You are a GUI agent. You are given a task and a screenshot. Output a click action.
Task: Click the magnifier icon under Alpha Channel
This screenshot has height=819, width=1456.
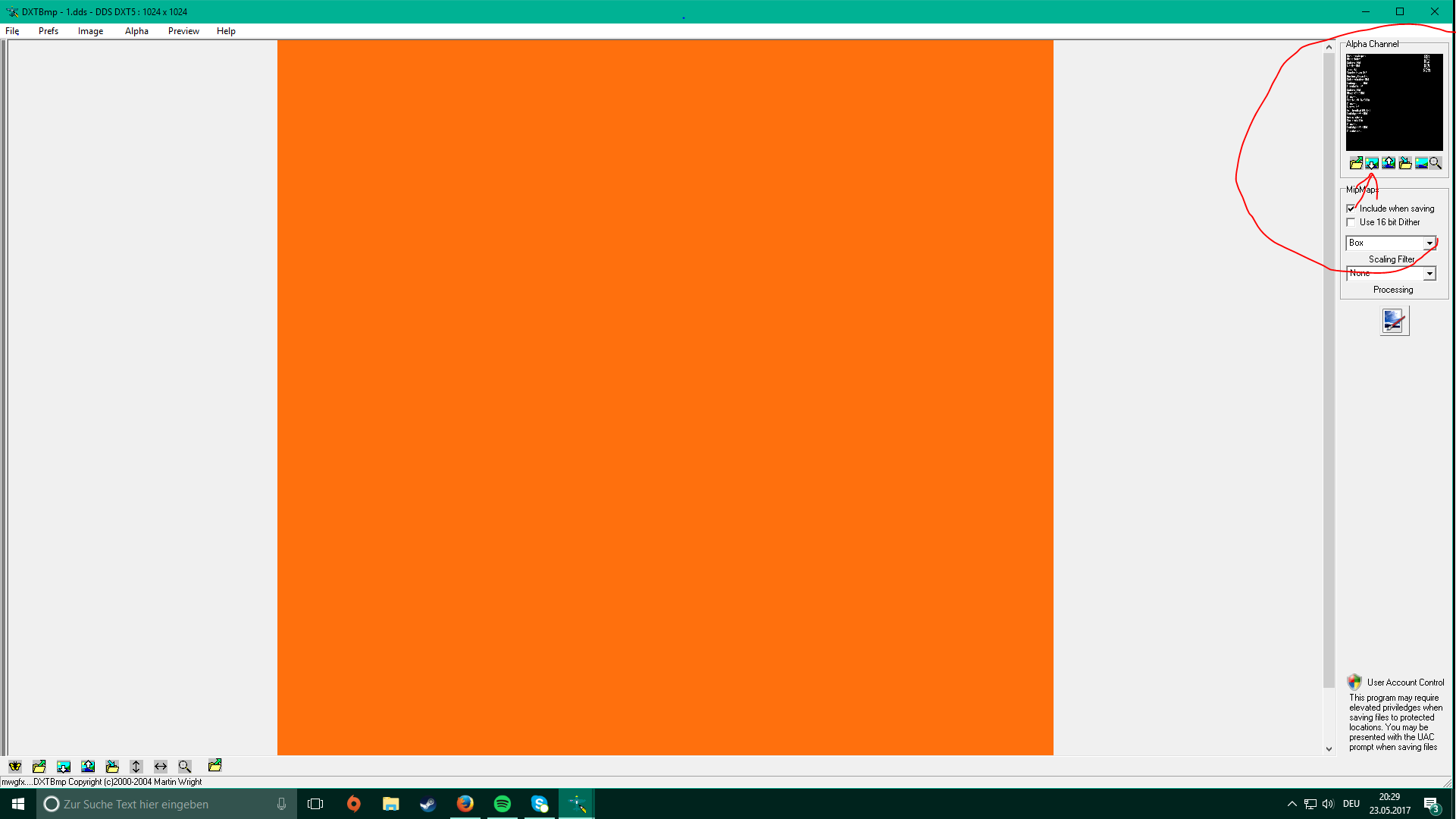(1436, 163)
